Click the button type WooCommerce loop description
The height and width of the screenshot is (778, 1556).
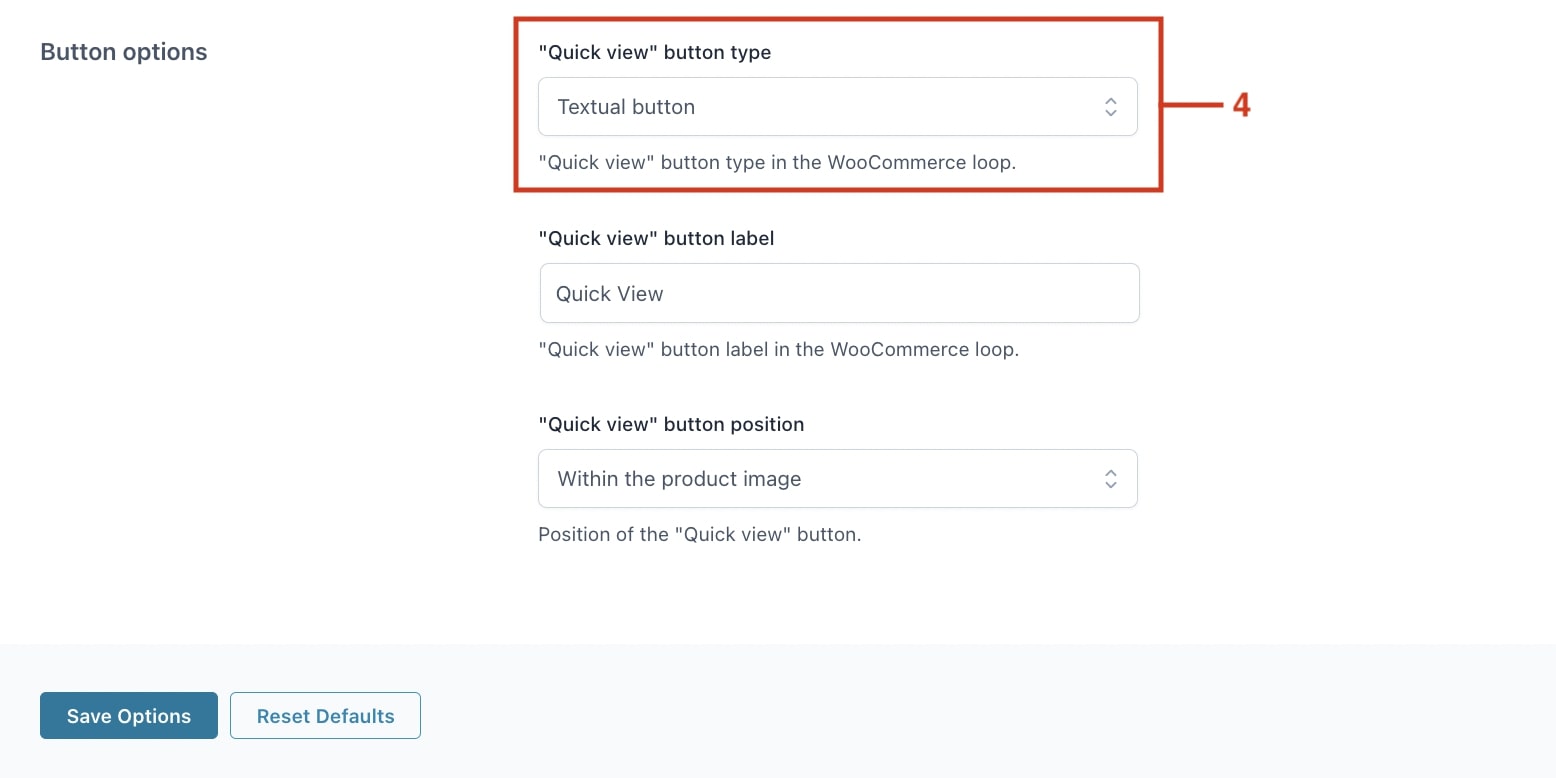(x=777, y=162)
